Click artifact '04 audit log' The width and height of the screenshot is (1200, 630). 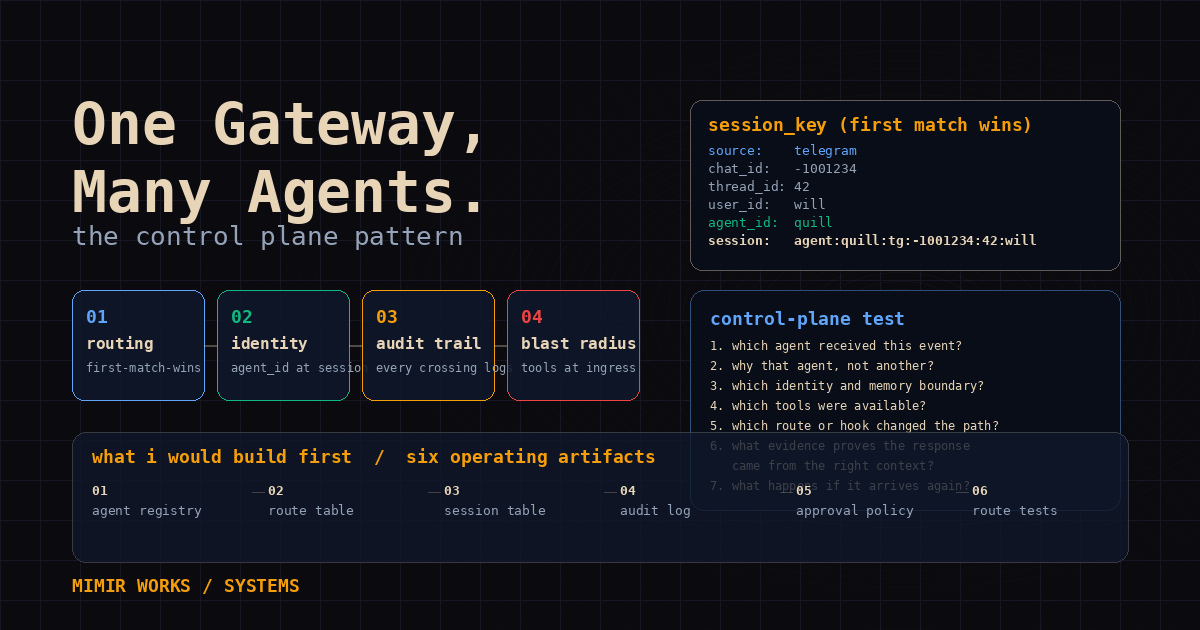pos(655,501)
